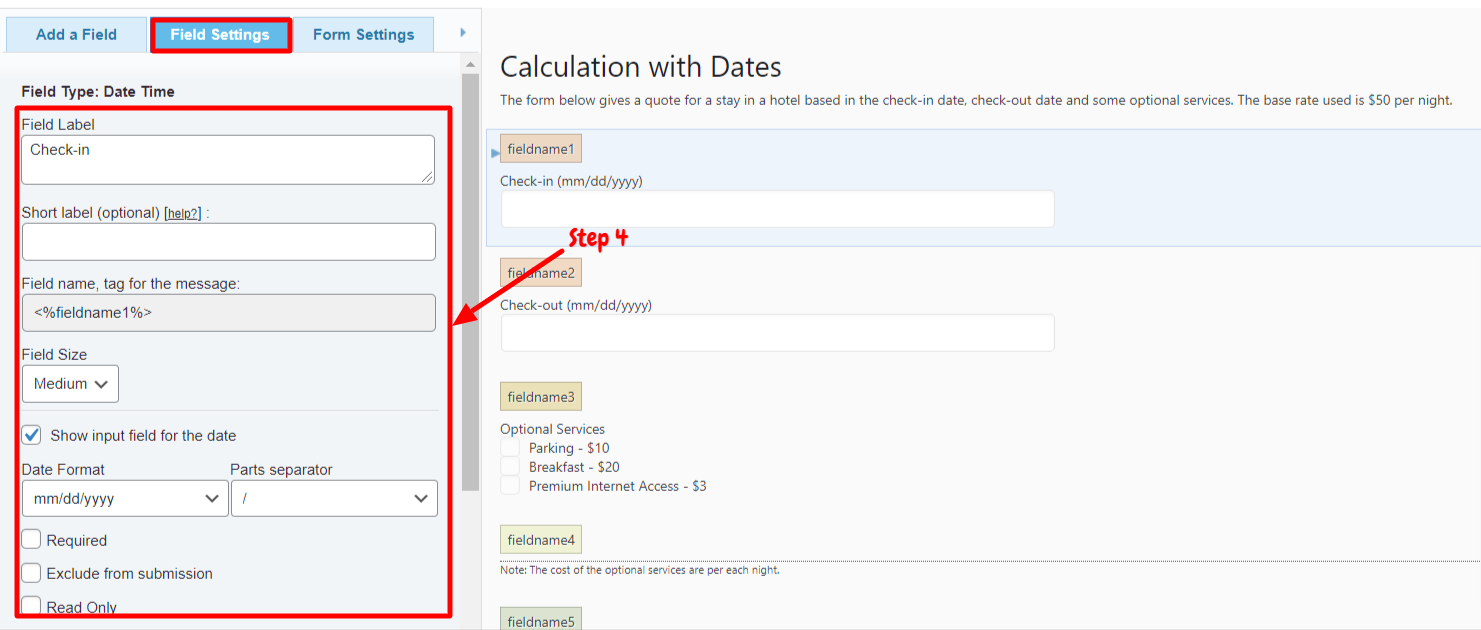Click the settings panel vertical scrollbar
The image size is (1481, 630).
(470, 280)
